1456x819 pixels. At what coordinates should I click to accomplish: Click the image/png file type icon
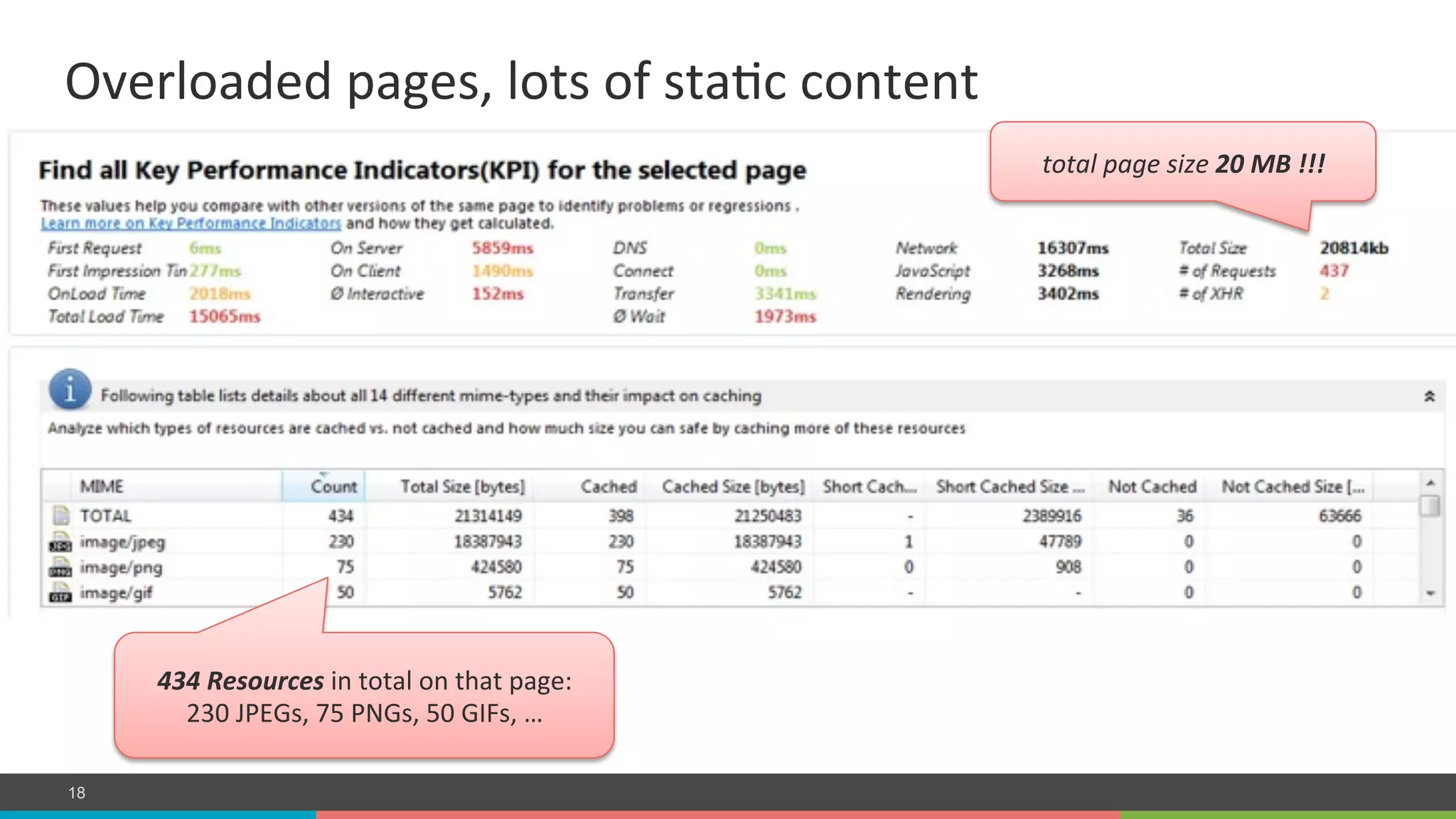coord(60,567)
